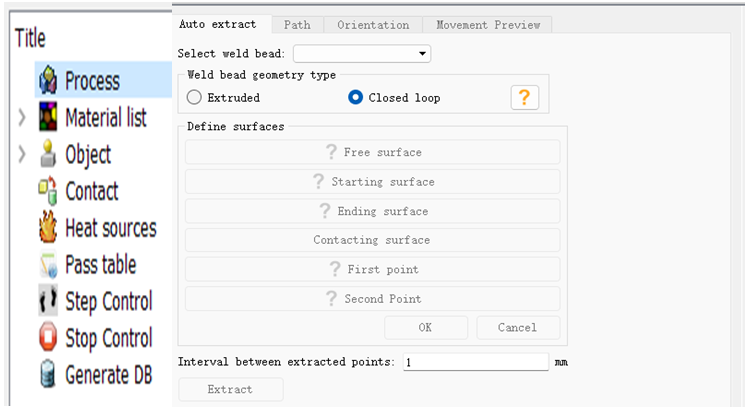Open the Select weld bead dropdown
This screenshot has width=745, height=412.
(362, 53)
